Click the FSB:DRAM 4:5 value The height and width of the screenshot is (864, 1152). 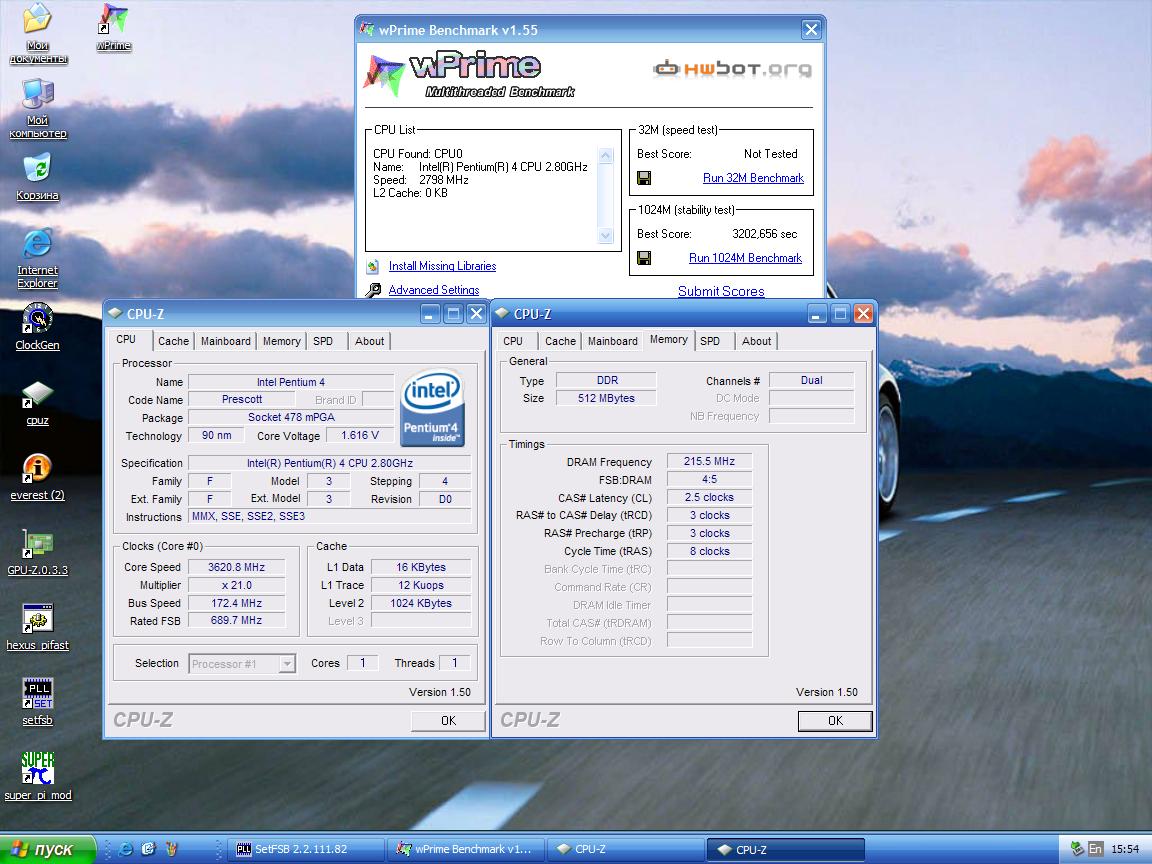click(x=709, y=479)
